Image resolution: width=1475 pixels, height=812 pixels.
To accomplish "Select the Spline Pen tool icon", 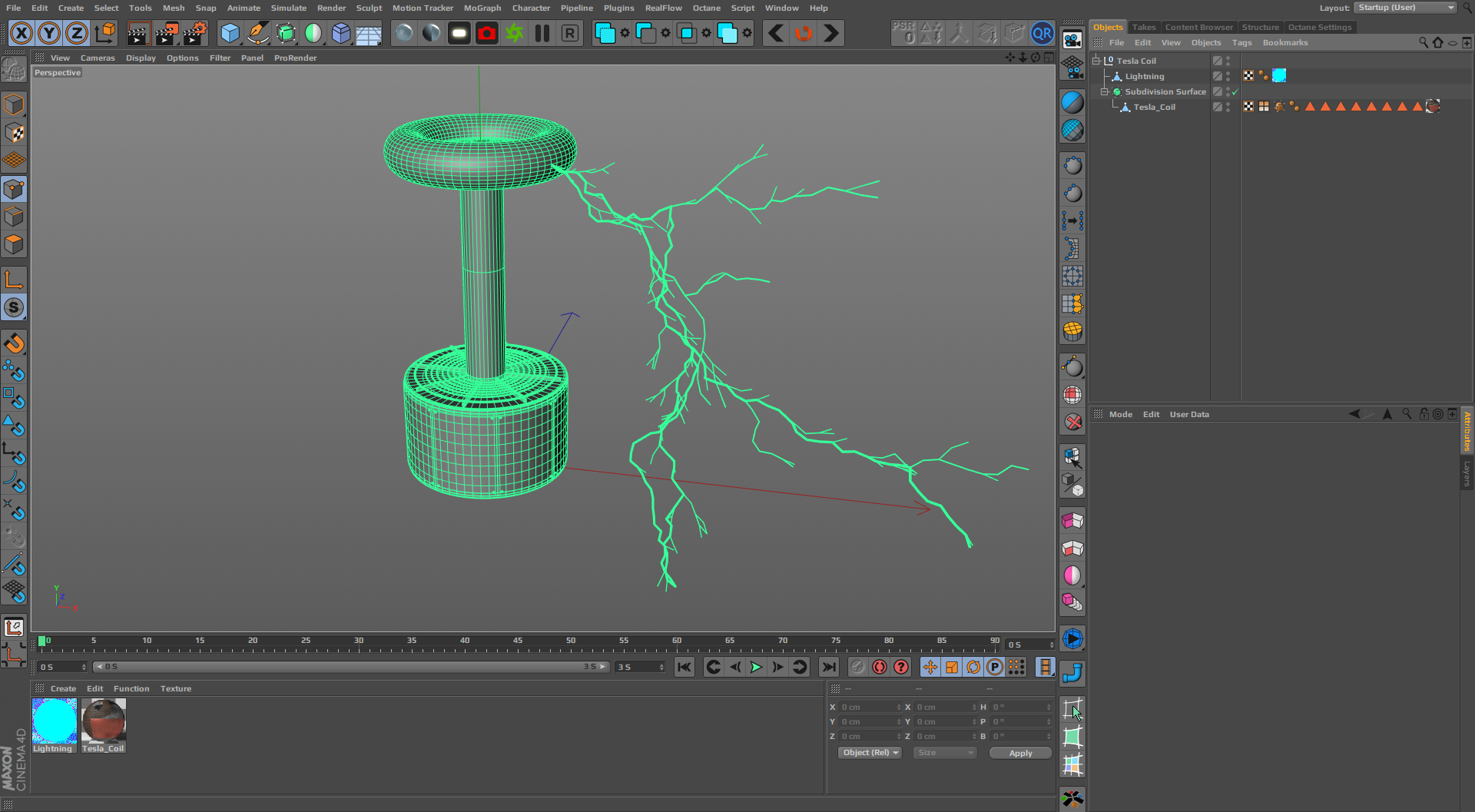I will coord(258,33).
